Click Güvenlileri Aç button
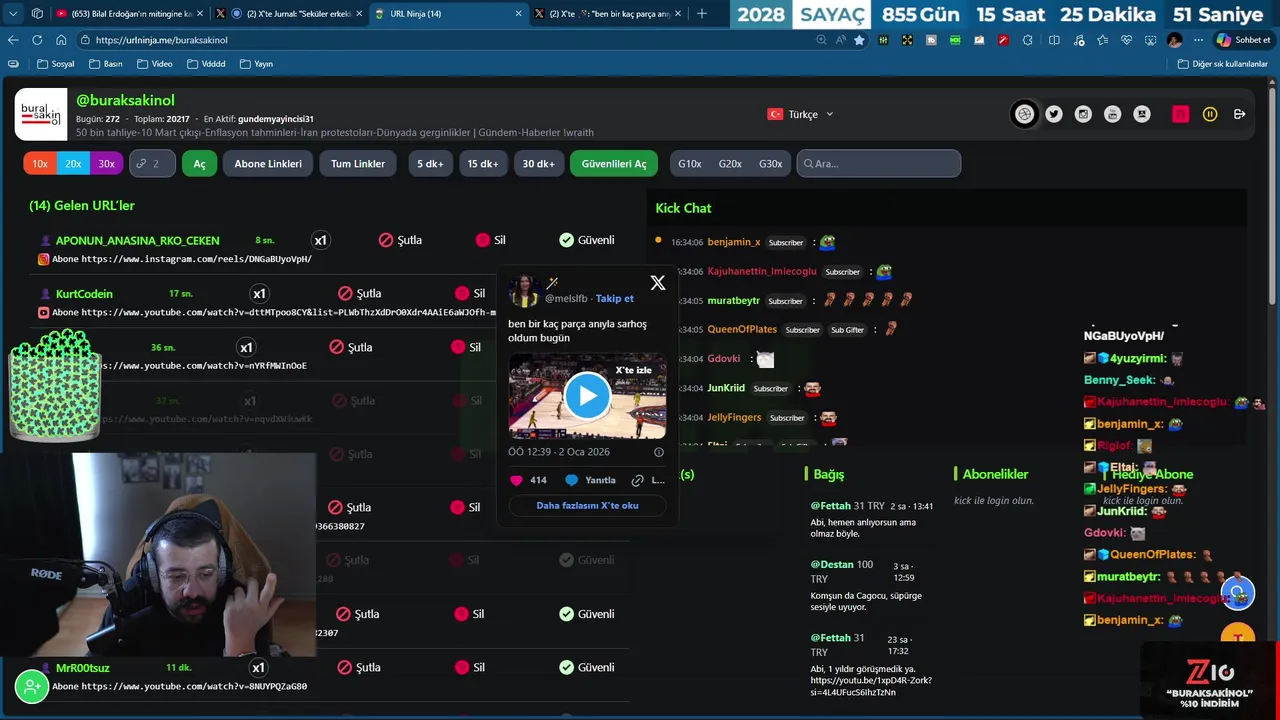 coord(614,163)
